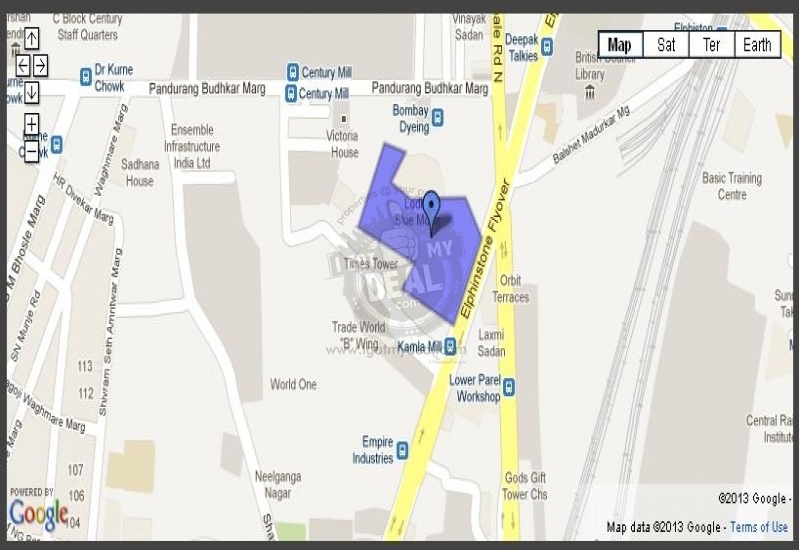Click the British Council Library museum icon

pyautogui.click(x=590, y=92)
